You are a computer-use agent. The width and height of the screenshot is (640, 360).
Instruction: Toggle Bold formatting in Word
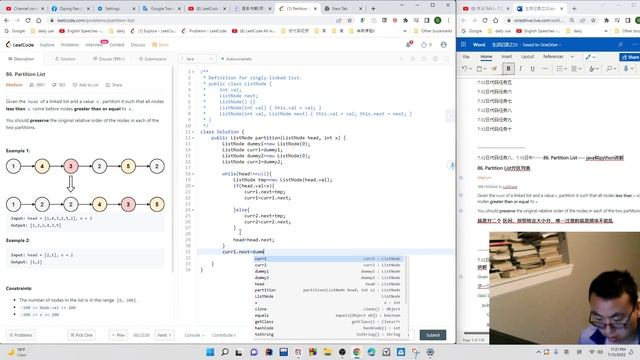pos(508,69)
